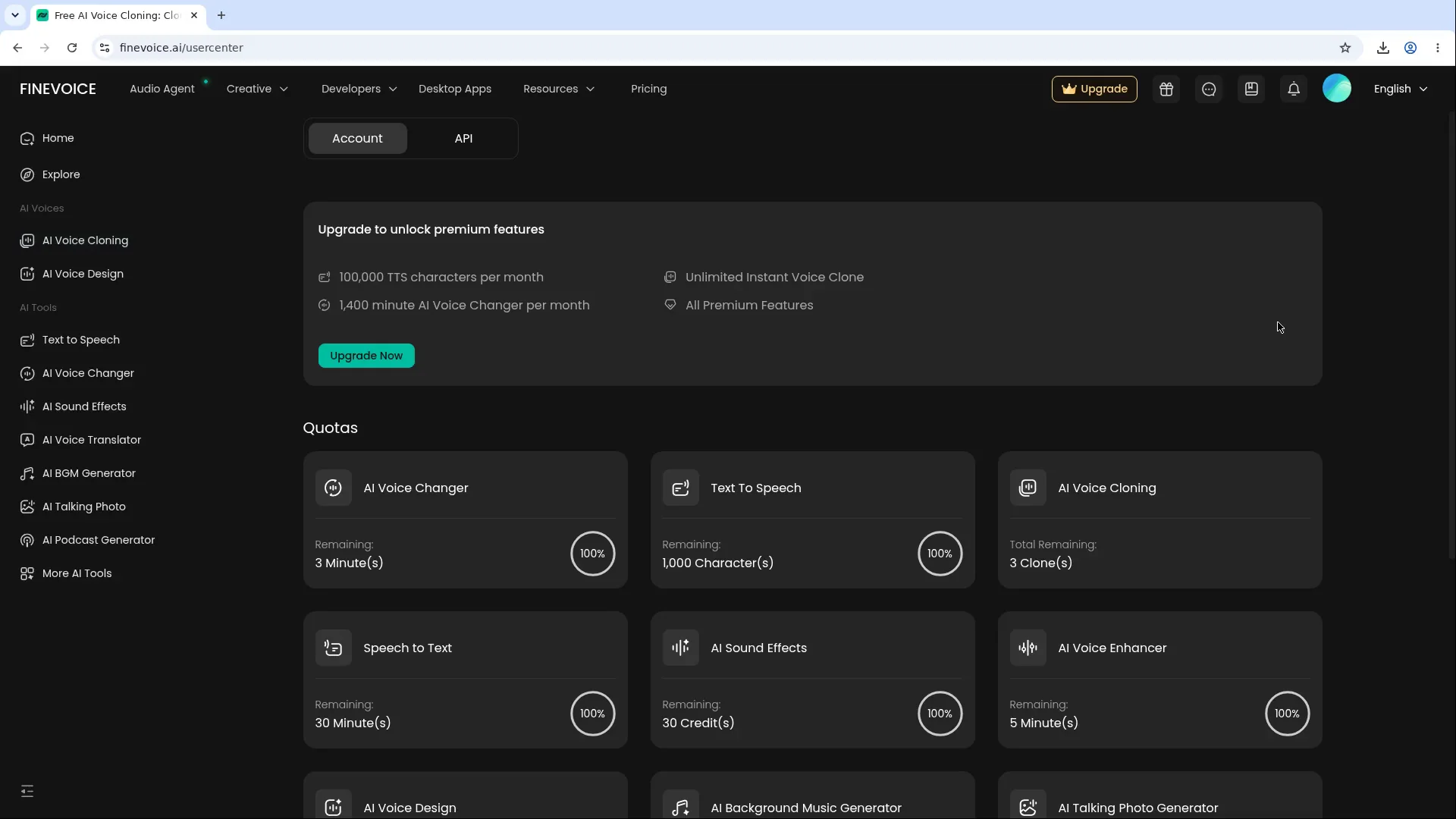The height and width of the screenshot is (819, 1456).
Task: Open AI Voice Design in sidebar
Action: pyautogui.click(x=72, y=274)
